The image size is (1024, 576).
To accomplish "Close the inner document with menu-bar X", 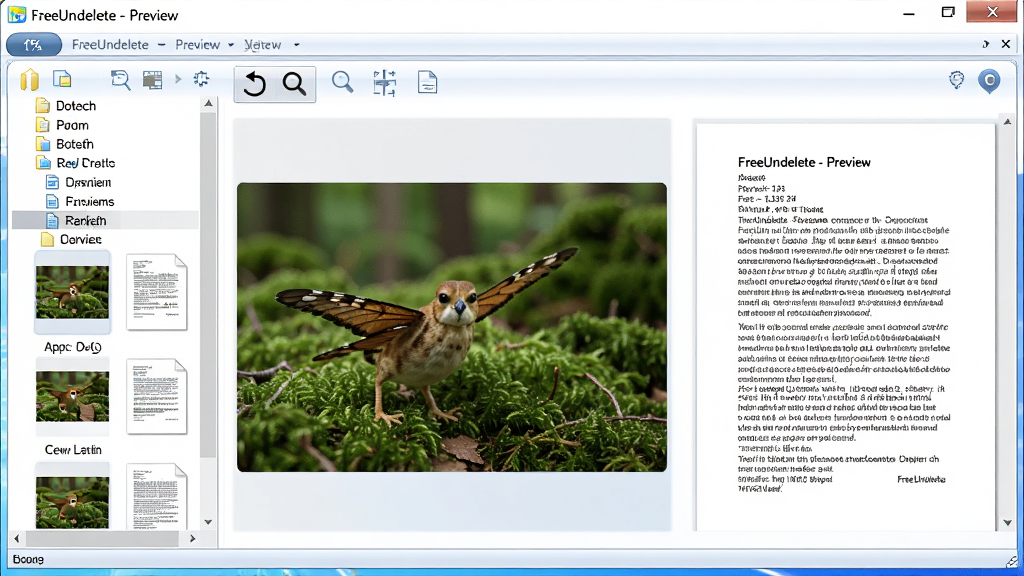I will [1006, 44].
